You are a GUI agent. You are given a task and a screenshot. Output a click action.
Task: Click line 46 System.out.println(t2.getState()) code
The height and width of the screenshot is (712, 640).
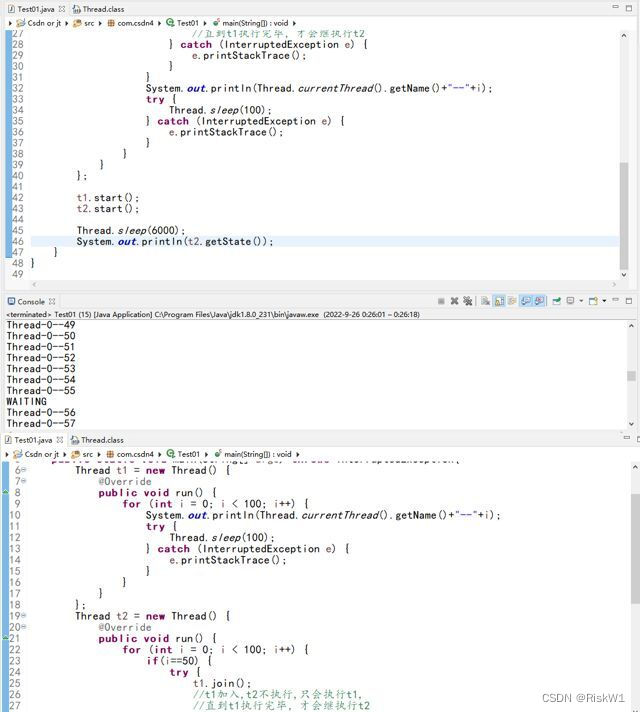coord(175,242)
